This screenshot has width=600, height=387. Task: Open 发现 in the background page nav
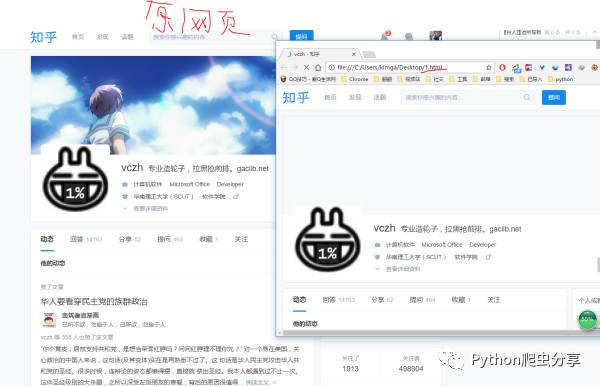point(103,37)
